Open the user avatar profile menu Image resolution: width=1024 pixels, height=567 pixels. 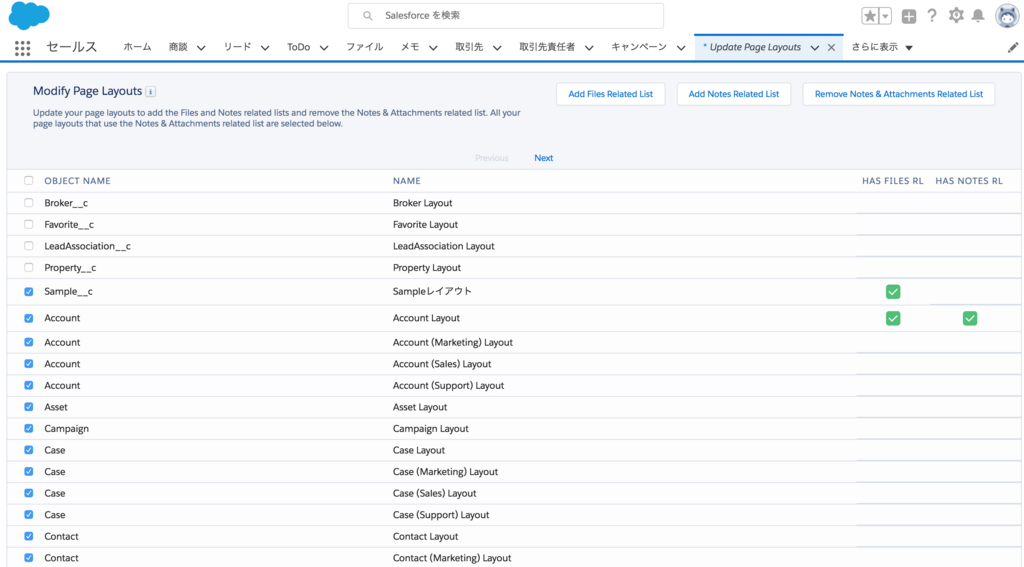pyautogui.click(x=1007, y=16)
